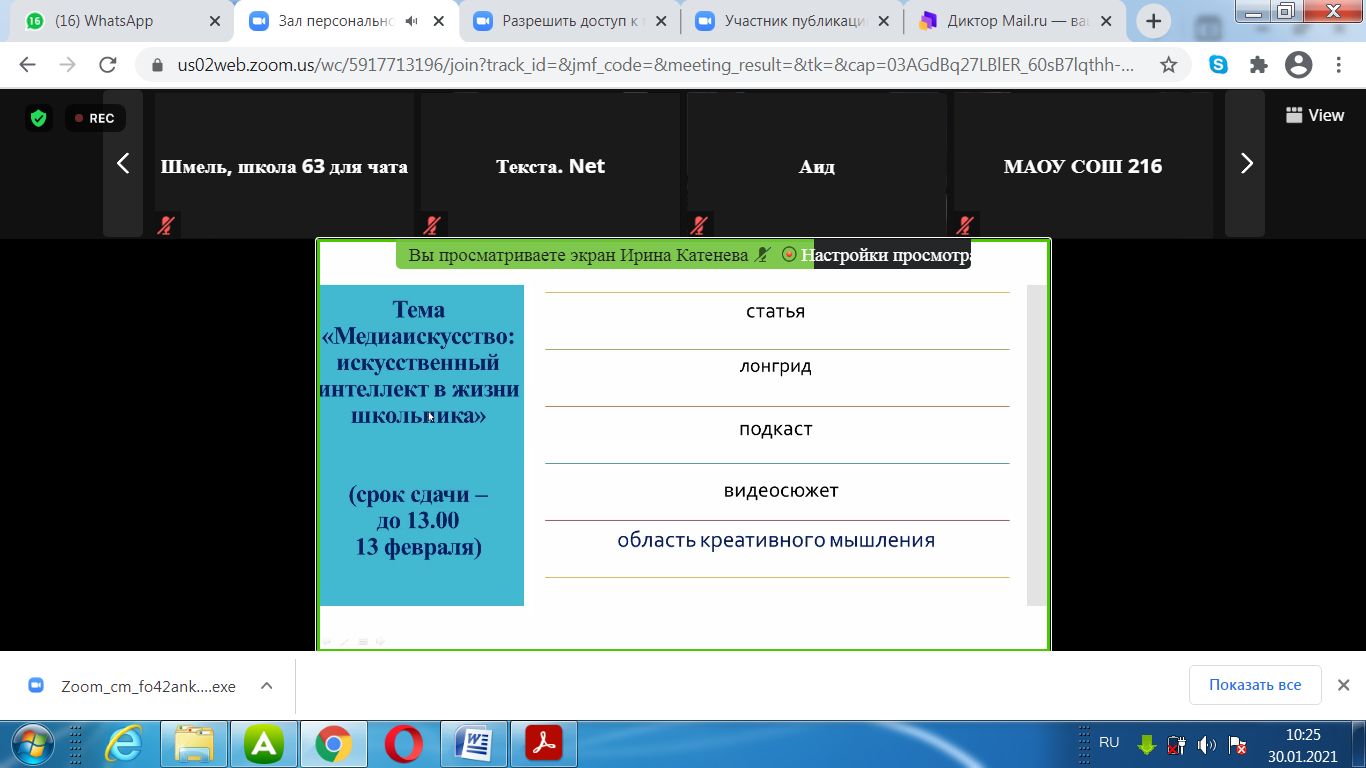The image size is (1366, 768).
Task: Open Opera browser from the taskbar
Action: click(x=403, y=743)
